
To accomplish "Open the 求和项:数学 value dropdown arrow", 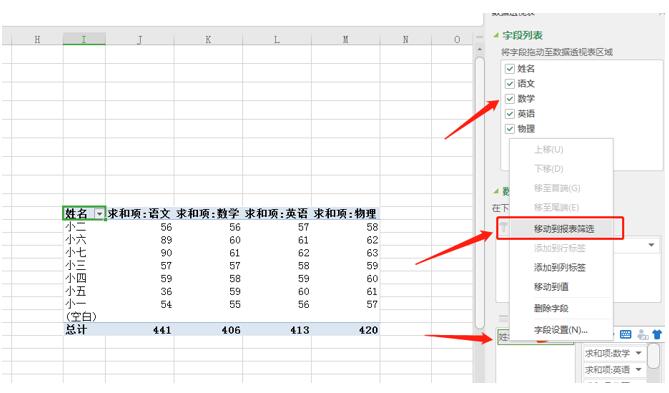I will tap(639, 353).
